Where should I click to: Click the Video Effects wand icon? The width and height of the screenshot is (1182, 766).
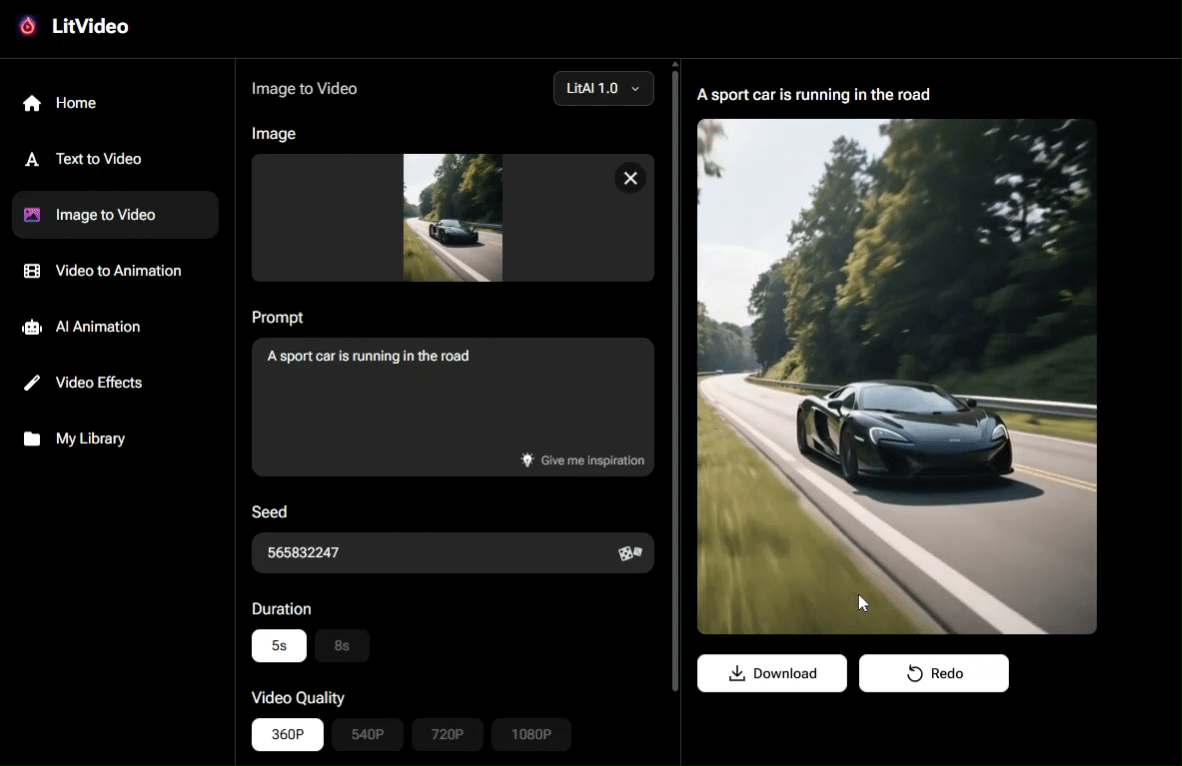pyautogui.click(x=32, y=383)
